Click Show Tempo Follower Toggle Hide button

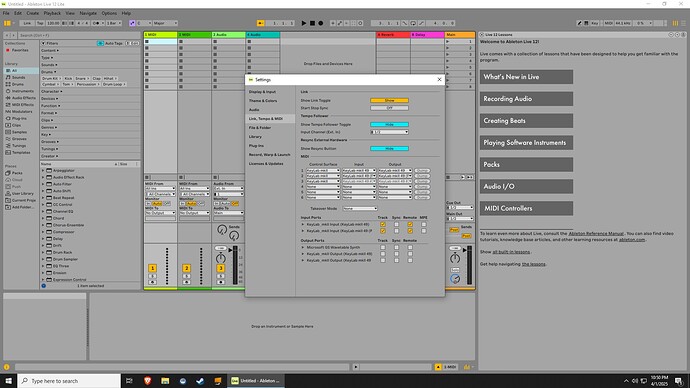[389, 124]
